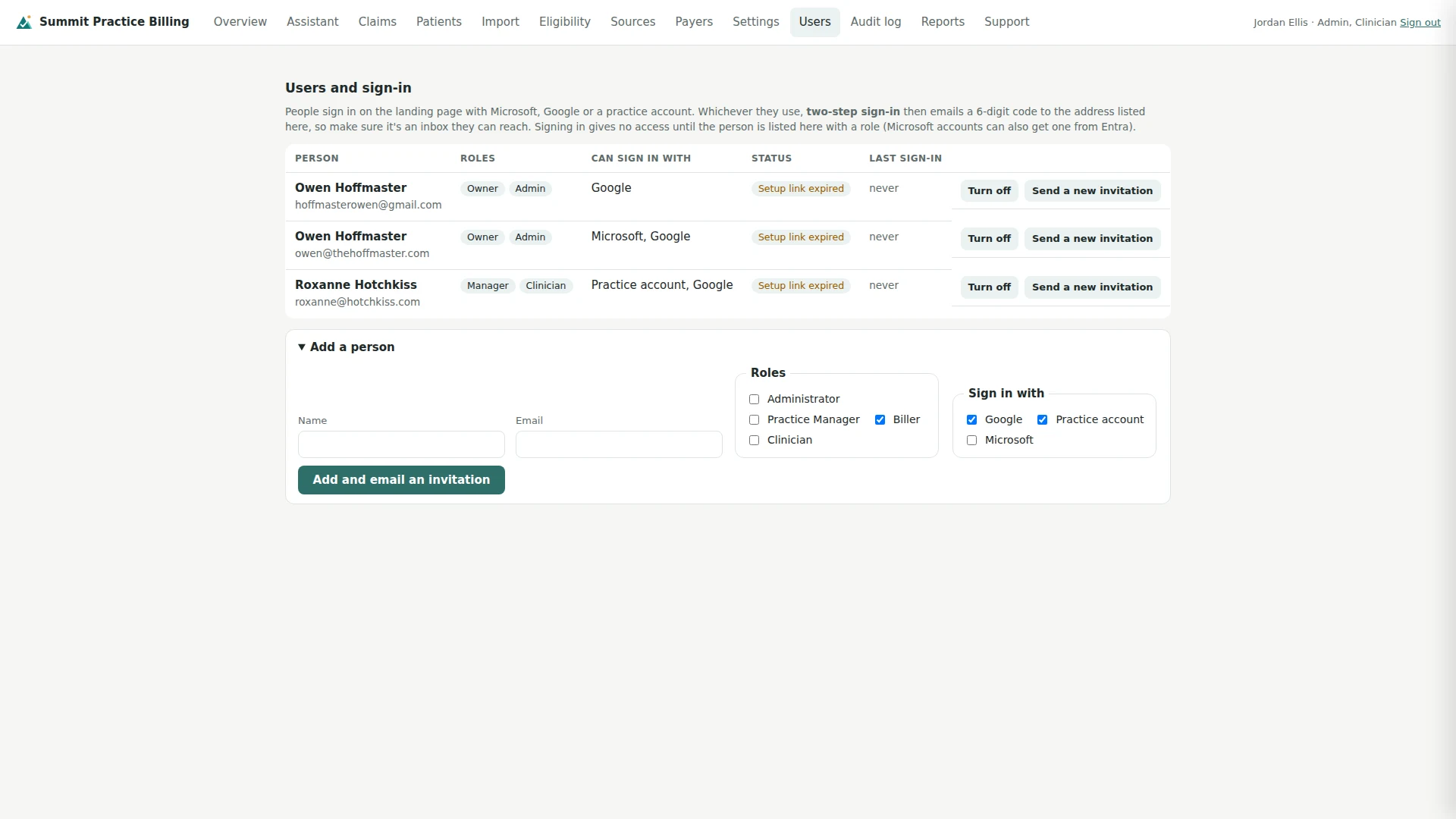Viewport: 1456px width, 819px height.
Task: Click the Sign out link
Action: point(1420,23)
